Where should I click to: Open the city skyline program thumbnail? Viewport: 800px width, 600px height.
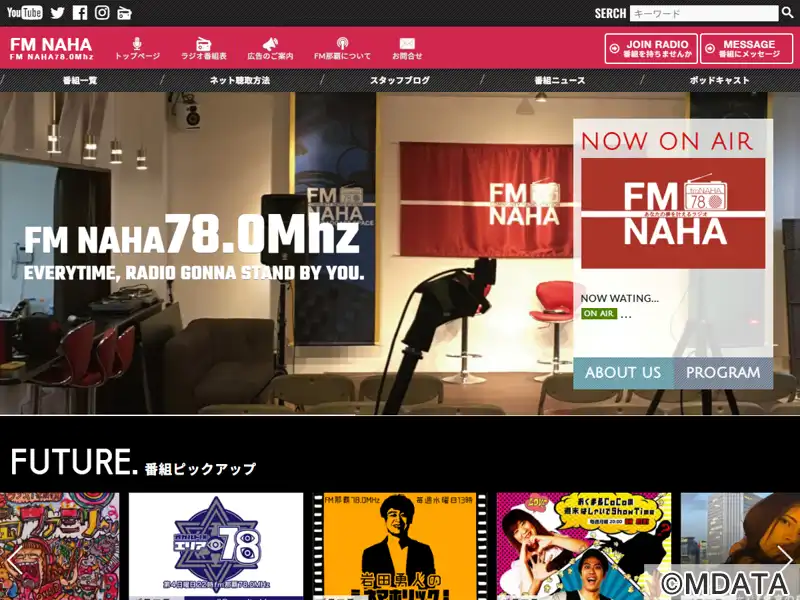(x=740, y=546)
